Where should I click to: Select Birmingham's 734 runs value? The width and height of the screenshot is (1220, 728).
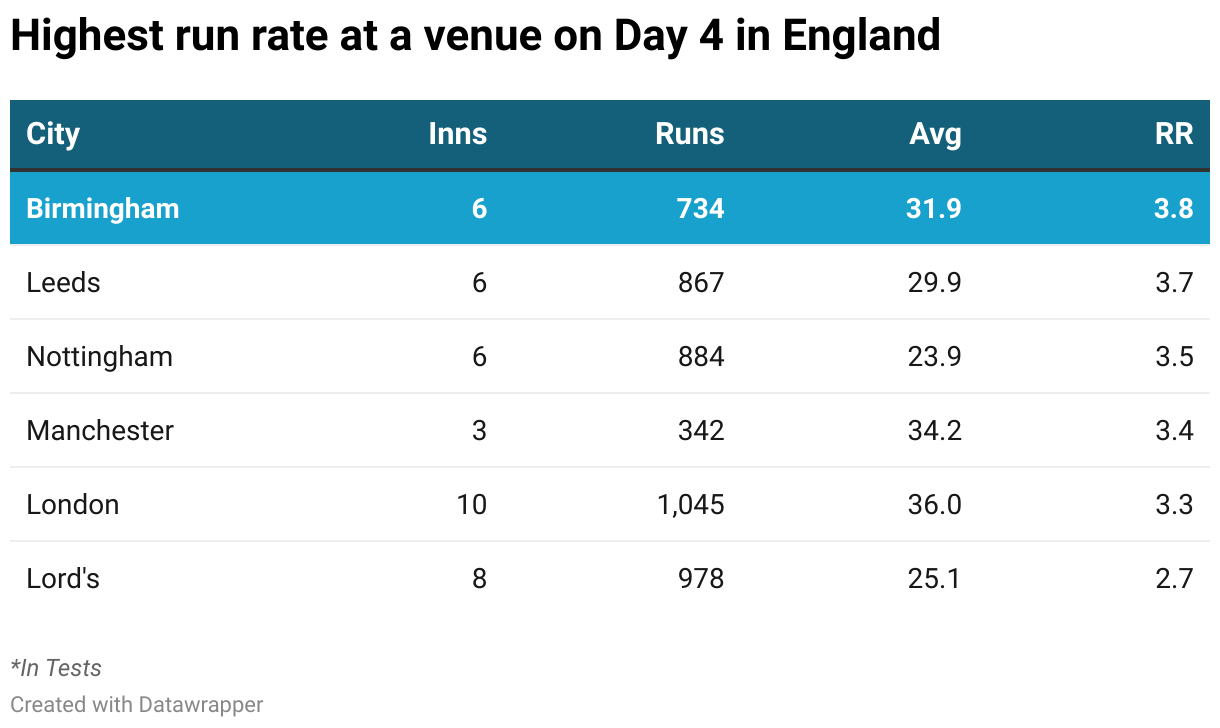pyautogui.click(x=700, y=208)
